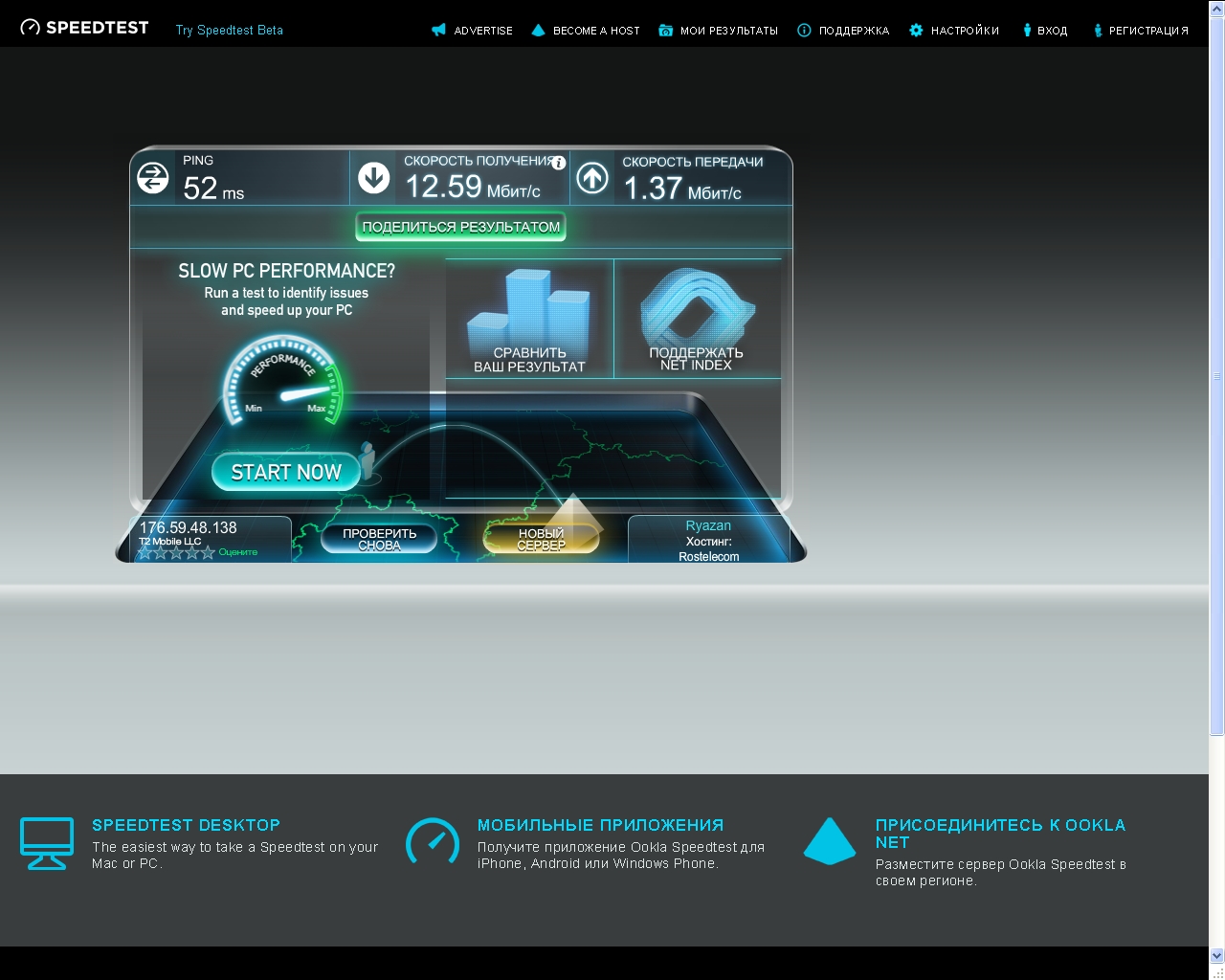Click the person icon beside Регистрация

1098,31
